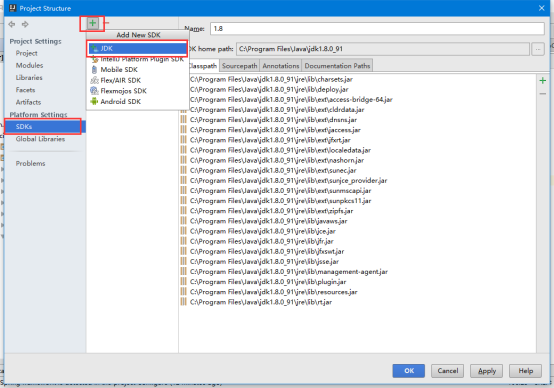Select the jsse.jar classpath entry
Screen dimensions: 554x388
tap(264, 261)
